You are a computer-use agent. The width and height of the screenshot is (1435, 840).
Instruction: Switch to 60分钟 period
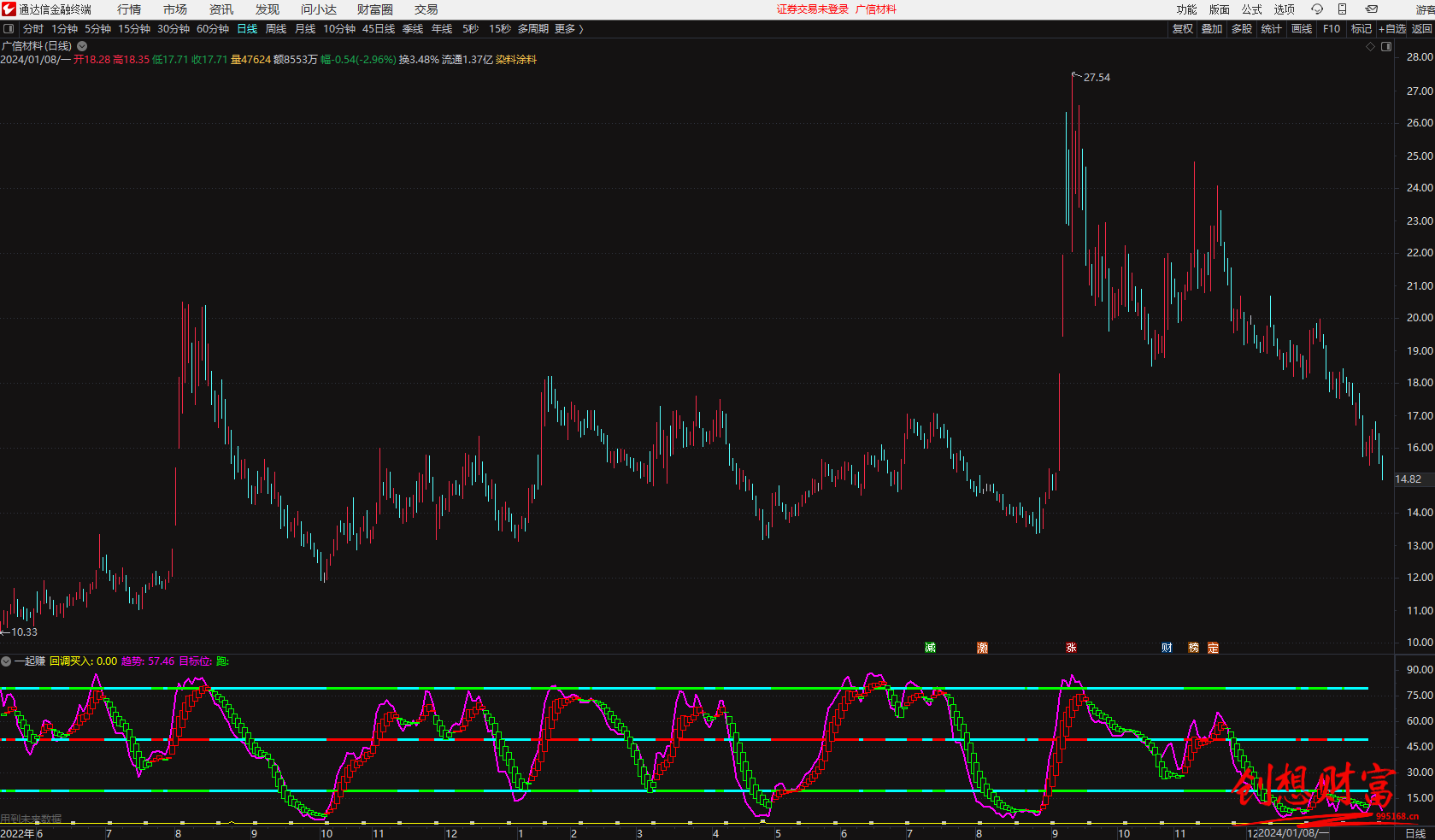point(213,29)
